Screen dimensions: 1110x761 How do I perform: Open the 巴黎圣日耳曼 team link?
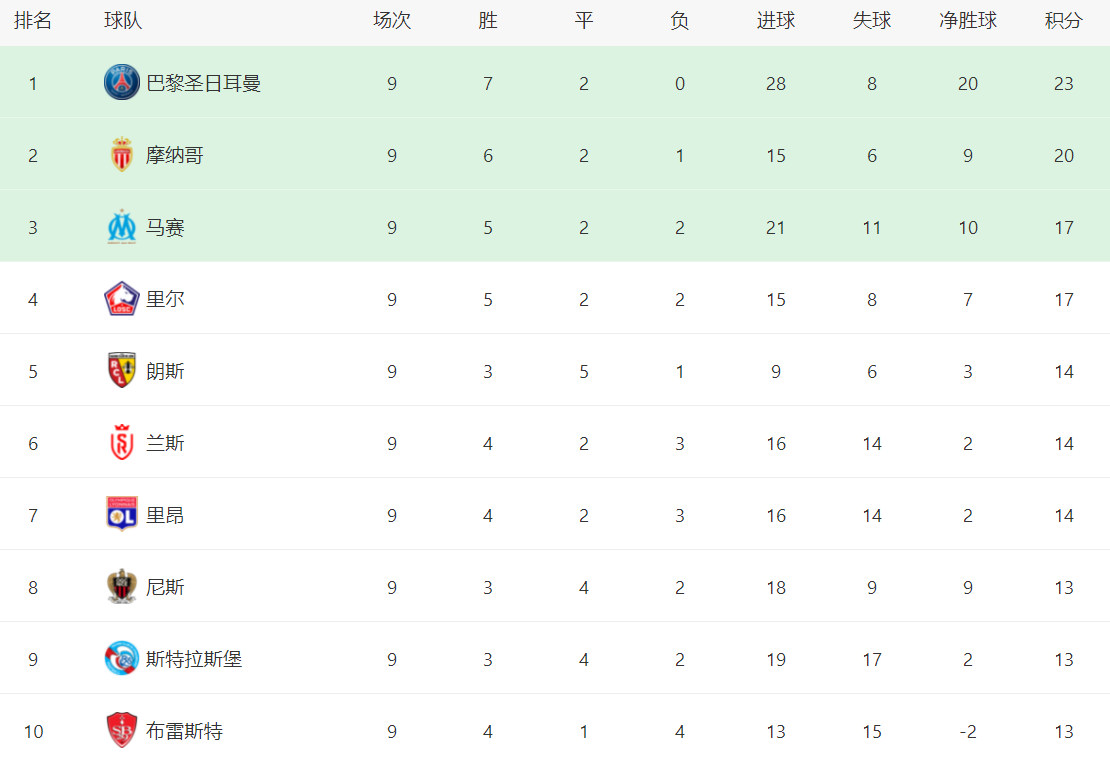click(203, 83)
